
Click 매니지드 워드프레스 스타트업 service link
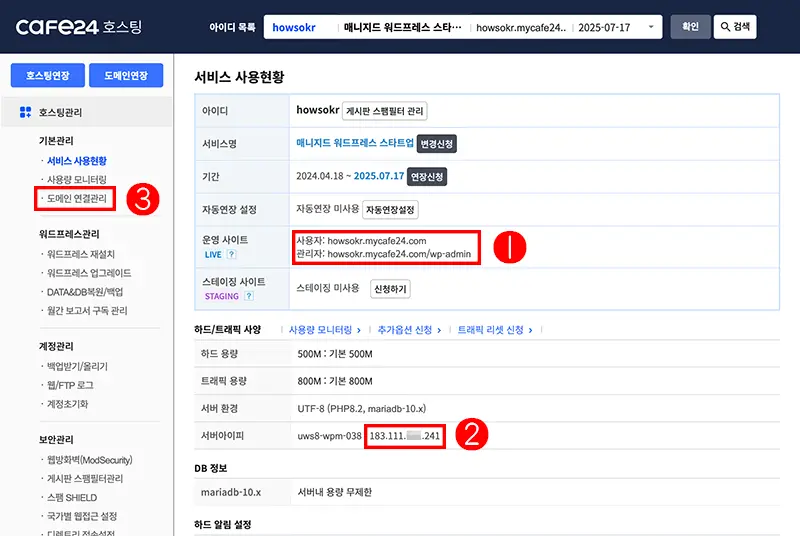355,143
